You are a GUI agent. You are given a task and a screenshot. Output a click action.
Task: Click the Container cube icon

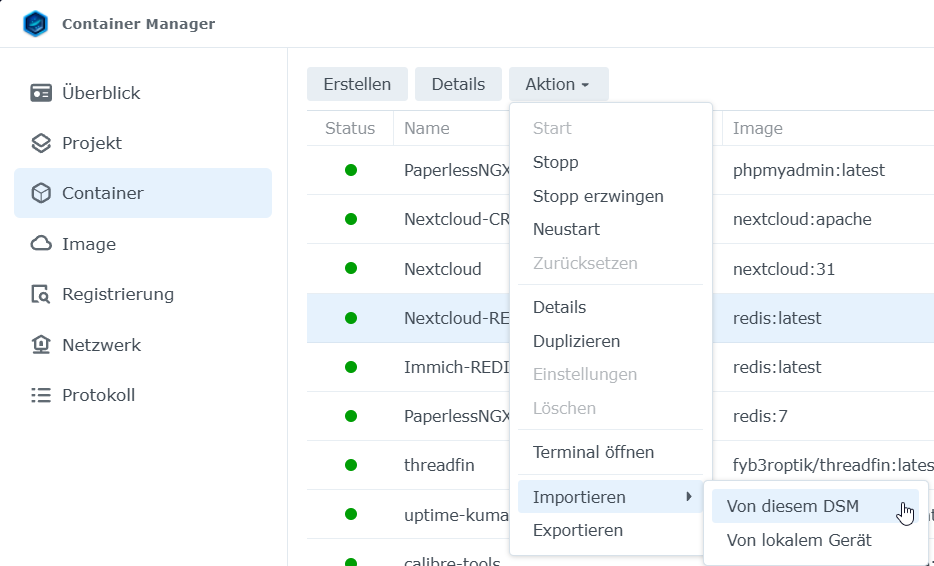click(x=41, y=193)
